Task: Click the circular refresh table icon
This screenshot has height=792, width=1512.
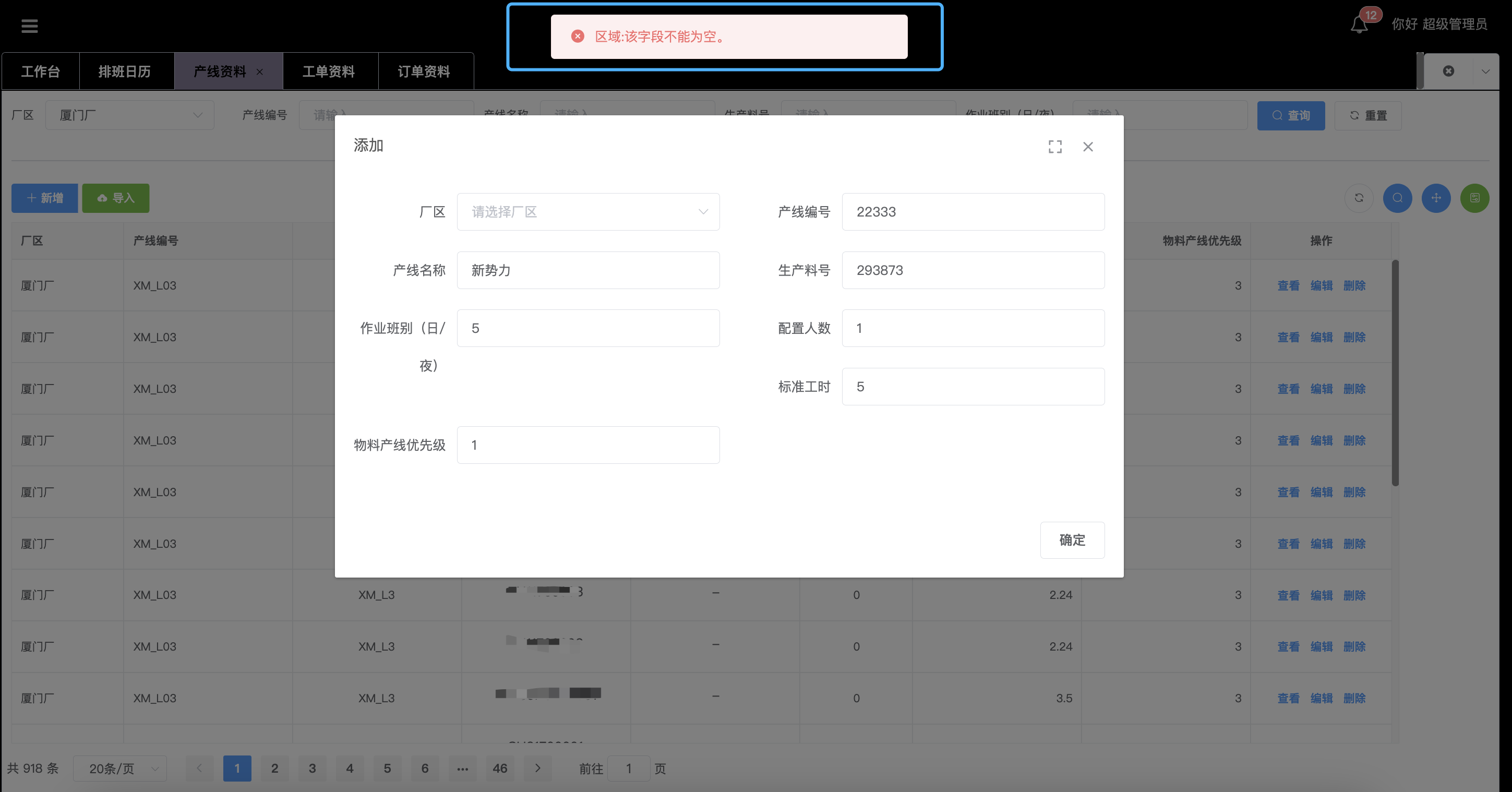Action: click(x=1359, y=198)
